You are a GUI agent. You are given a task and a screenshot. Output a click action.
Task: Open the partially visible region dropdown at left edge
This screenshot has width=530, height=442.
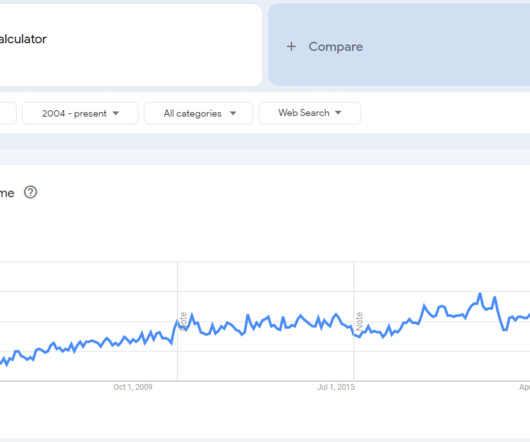click(7, 113)
